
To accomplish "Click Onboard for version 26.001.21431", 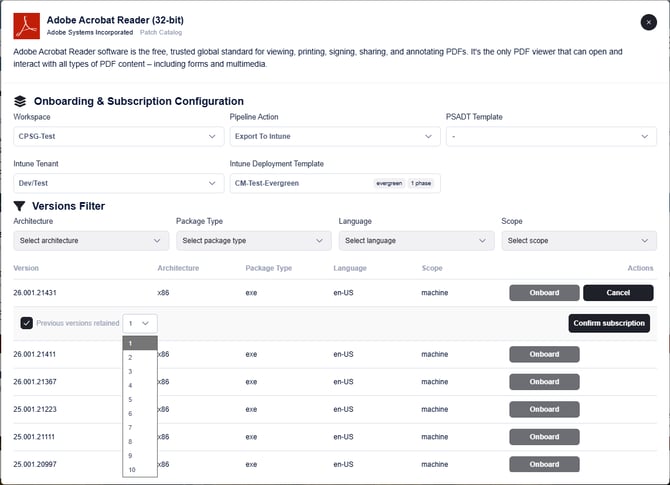I will (x=544, y=293).
